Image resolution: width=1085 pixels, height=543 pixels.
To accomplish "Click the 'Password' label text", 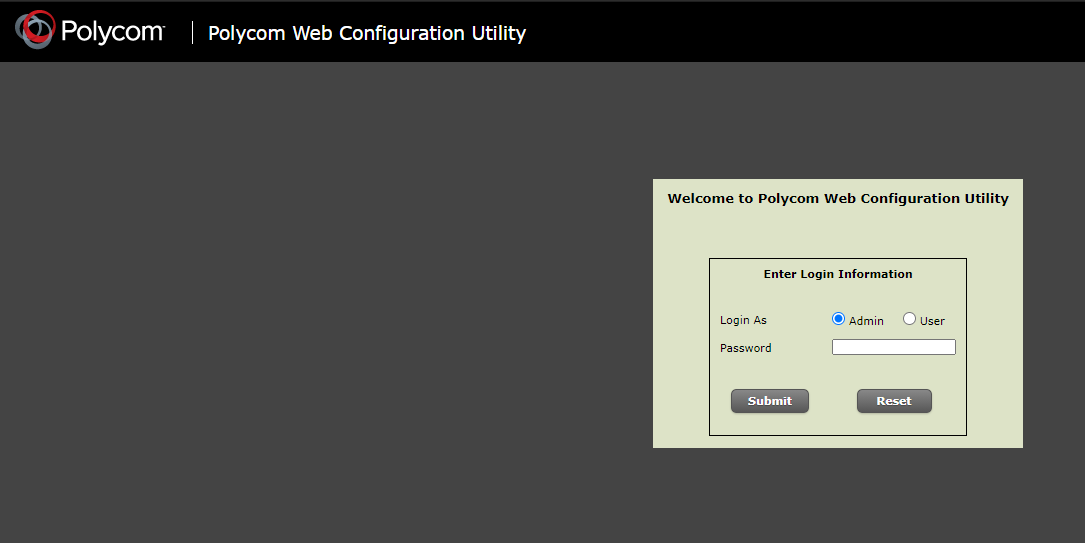I will 745,348.
